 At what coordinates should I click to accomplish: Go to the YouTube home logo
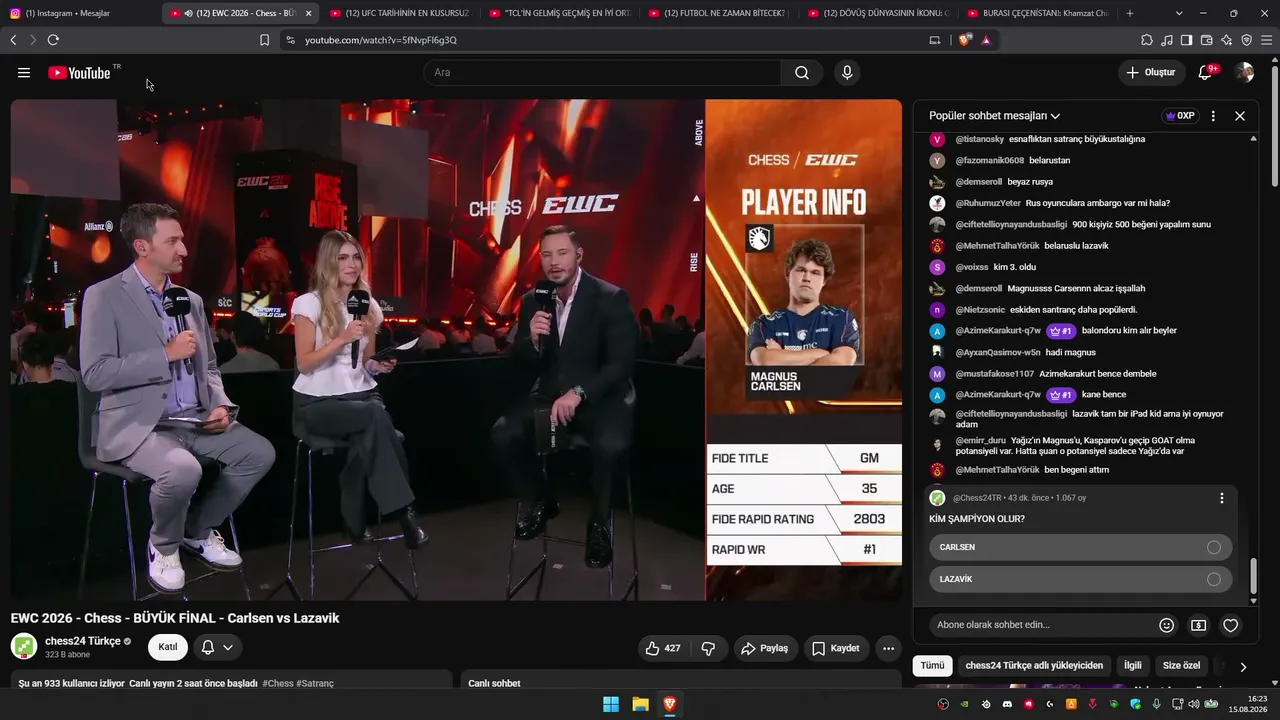tap(79, 73)
